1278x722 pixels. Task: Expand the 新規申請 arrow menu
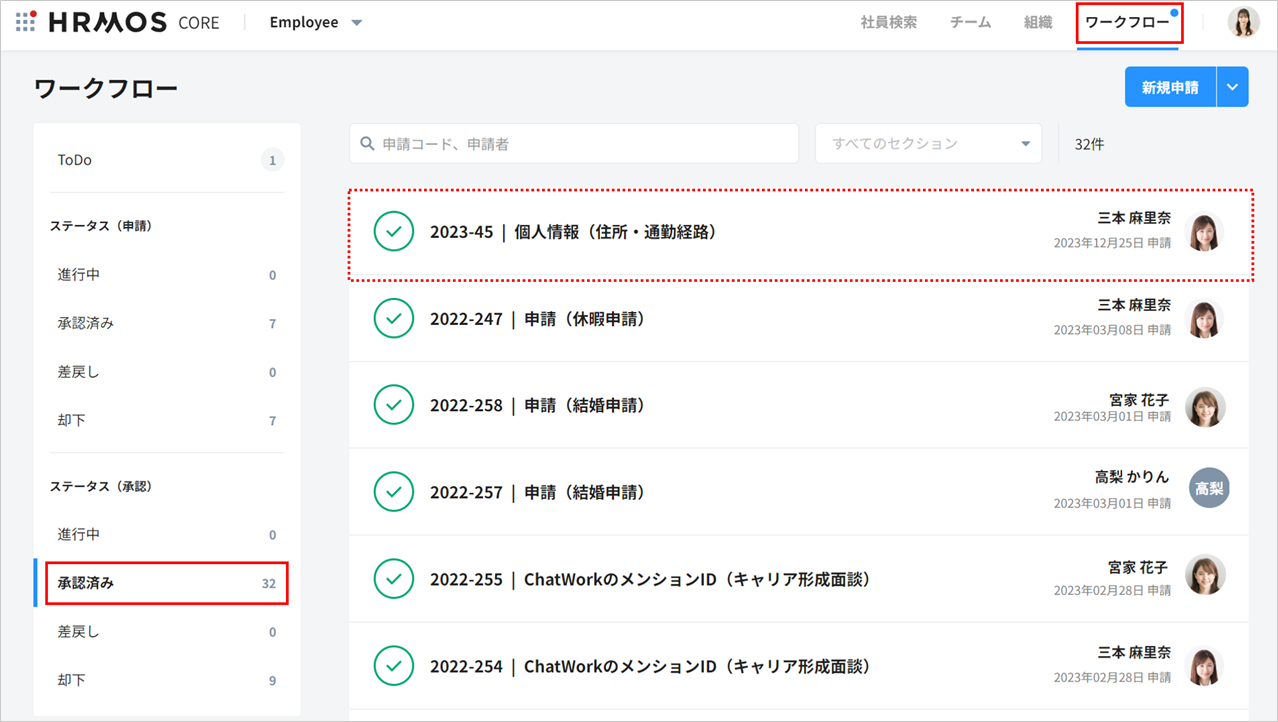[1232, 88]
